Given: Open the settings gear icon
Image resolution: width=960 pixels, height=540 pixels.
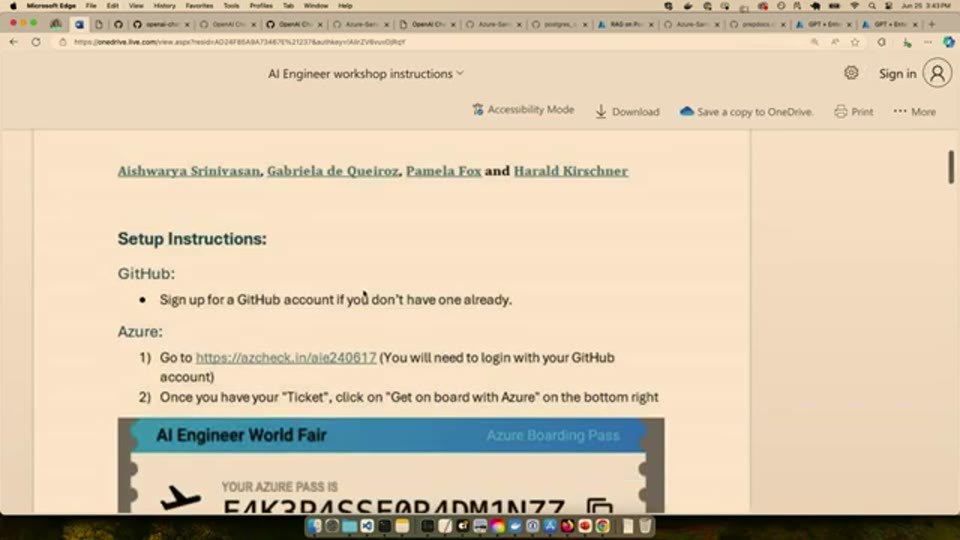Looking at the screenshot, I should [851, 73].
